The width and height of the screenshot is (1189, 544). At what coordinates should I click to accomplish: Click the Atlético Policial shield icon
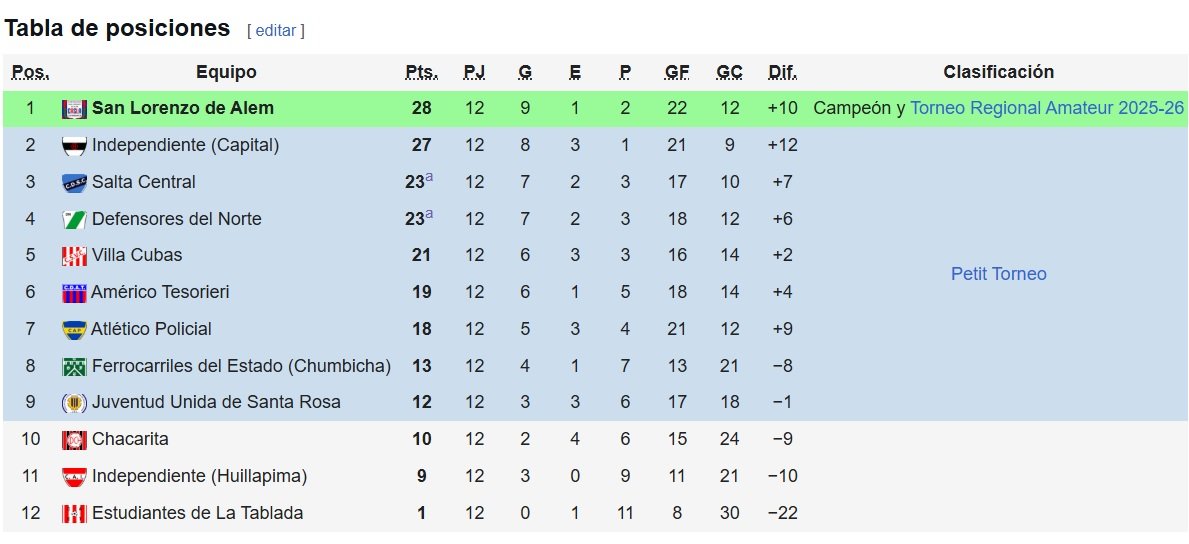pyautogui.click(x=74, y=329)
